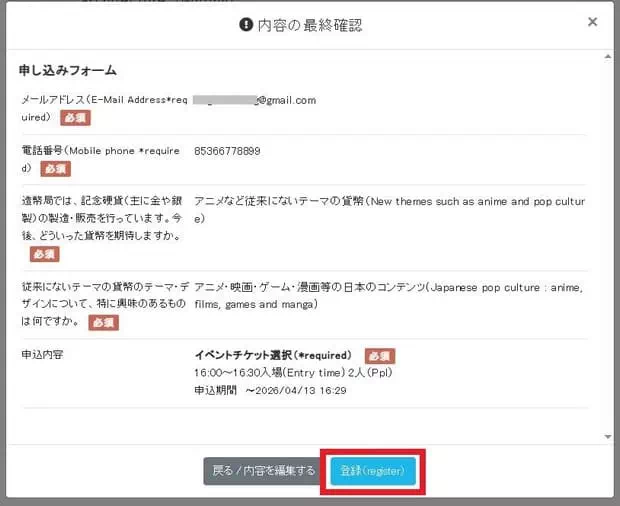The image size is (620, 506).
Task: Click 必須 badge beside メールアドレス label
Action: pyautogui.click(x=75, y=118)
